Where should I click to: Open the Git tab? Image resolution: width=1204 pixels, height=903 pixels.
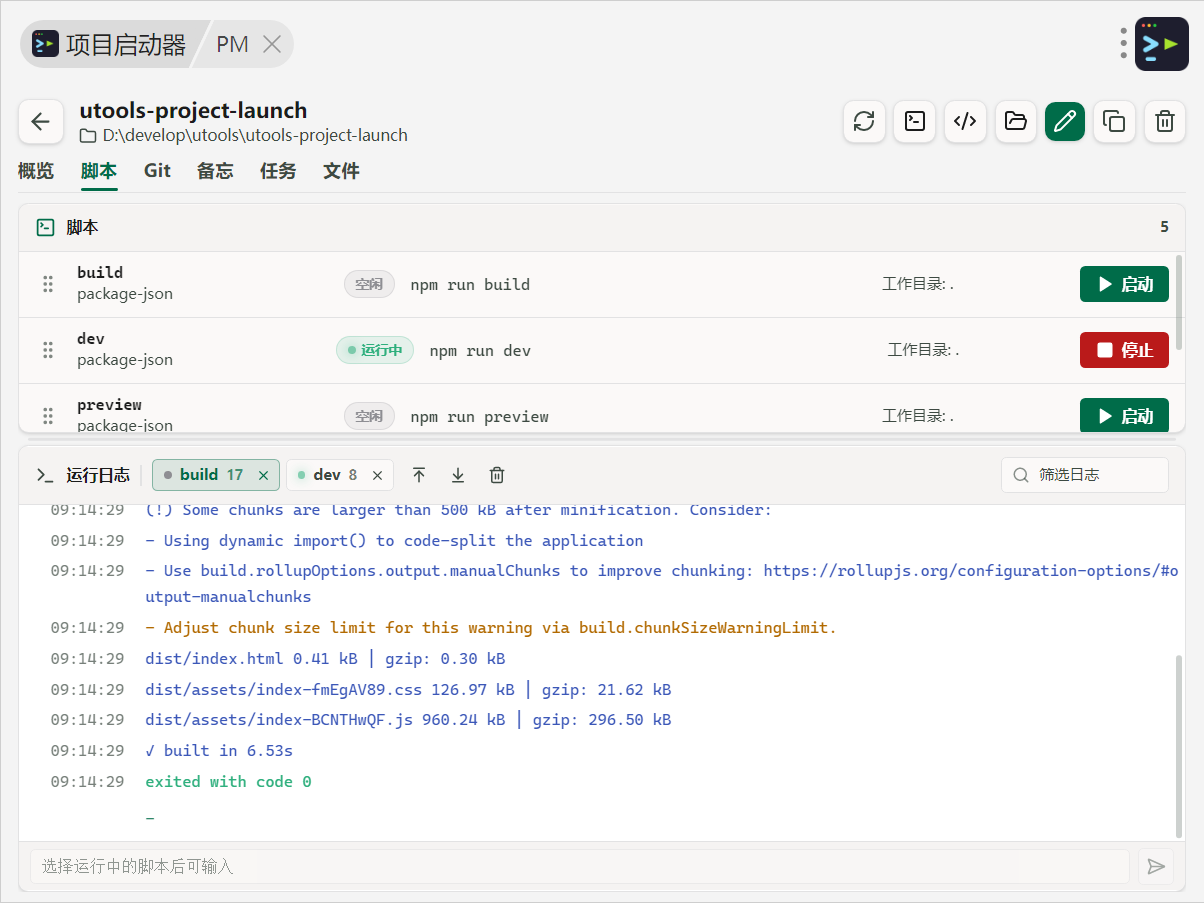pyautogui.click(x=157, y=171)
